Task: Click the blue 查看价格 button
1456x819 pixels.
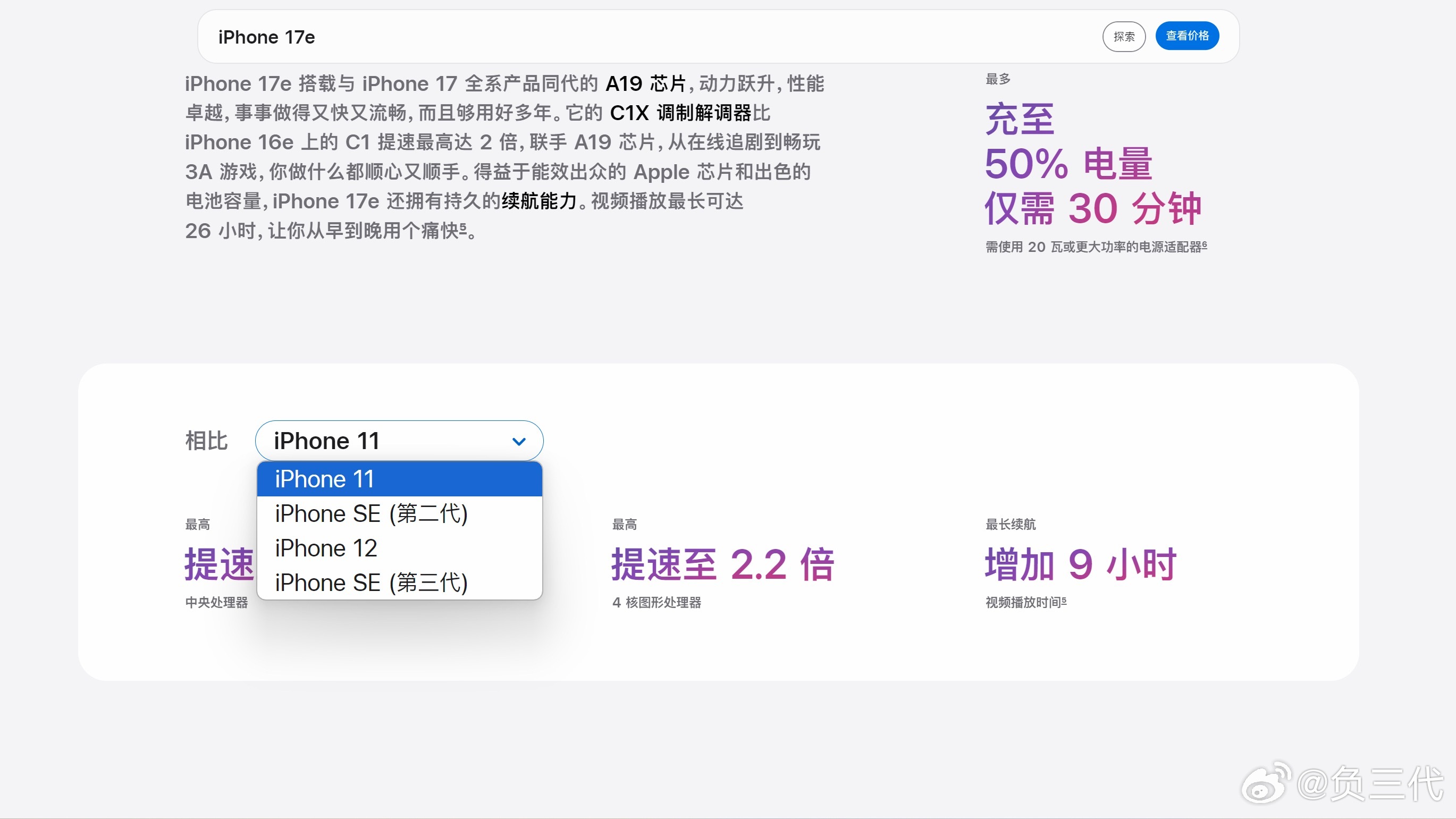Action: [1187, 36]
